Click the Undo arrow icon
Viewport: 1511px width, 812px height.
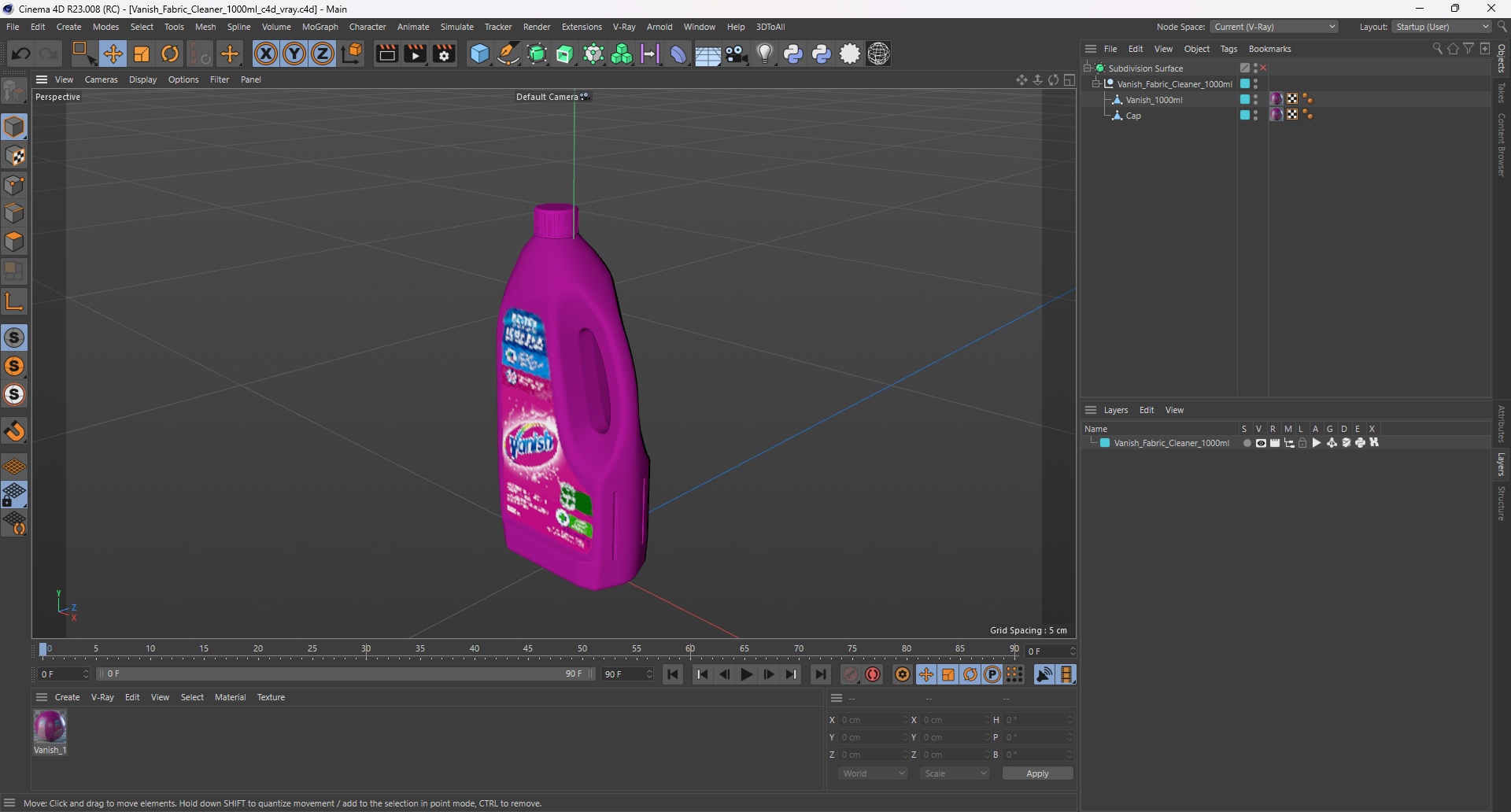click(x=21, y=54)
